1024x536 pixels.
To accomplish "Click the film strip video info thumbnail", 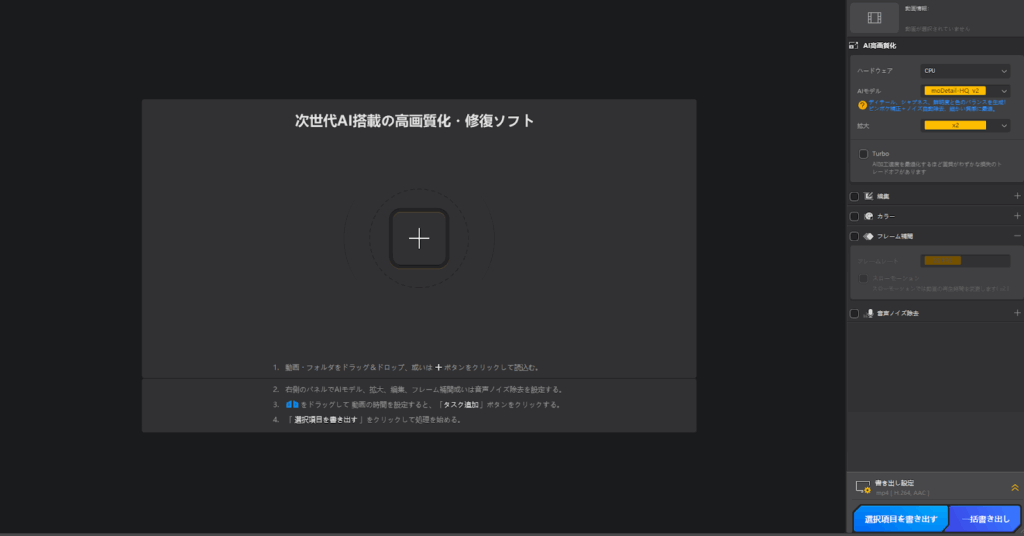I will (874, 17).
